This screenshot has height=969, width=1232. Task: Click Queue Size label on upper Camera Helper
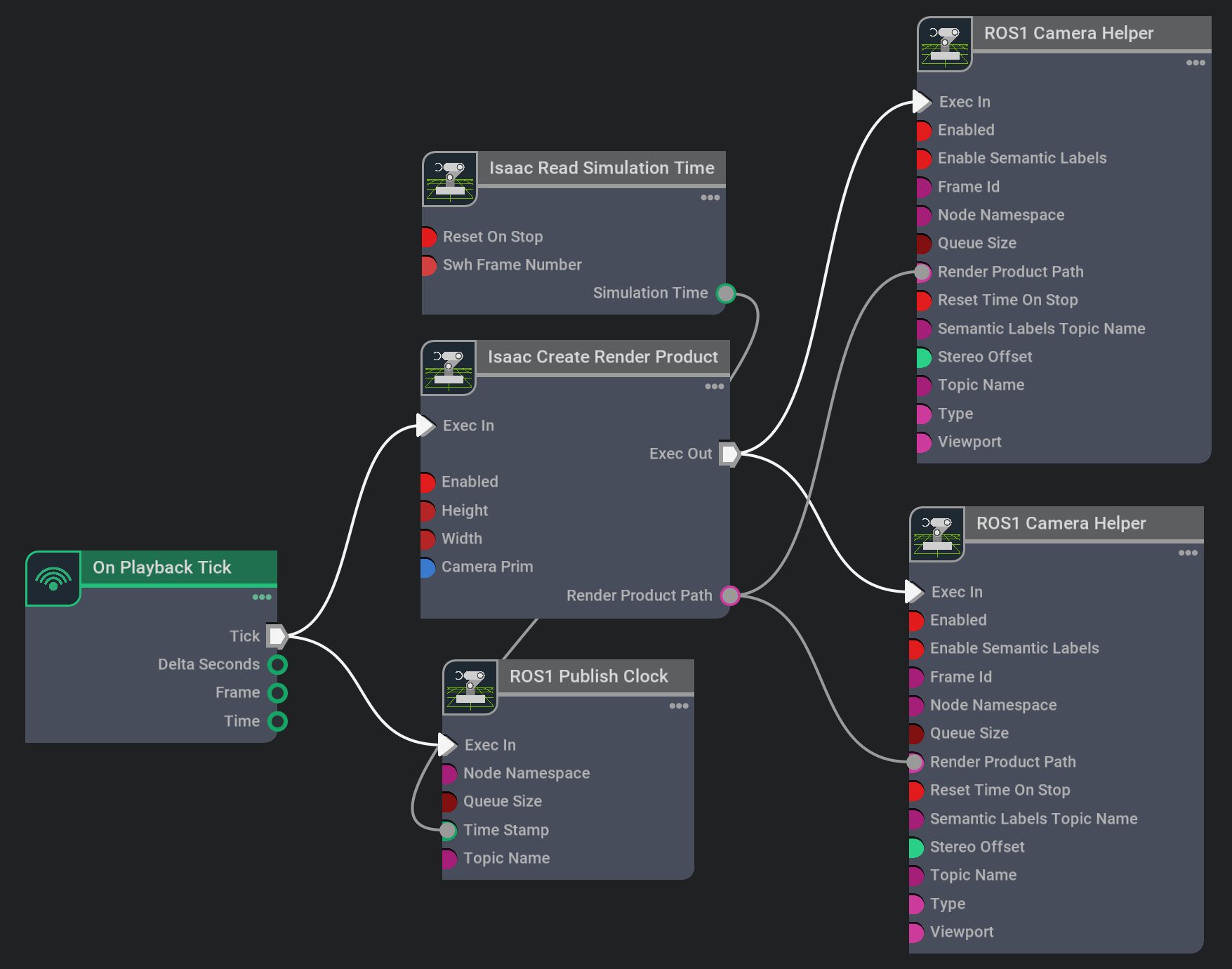point(976,243)
